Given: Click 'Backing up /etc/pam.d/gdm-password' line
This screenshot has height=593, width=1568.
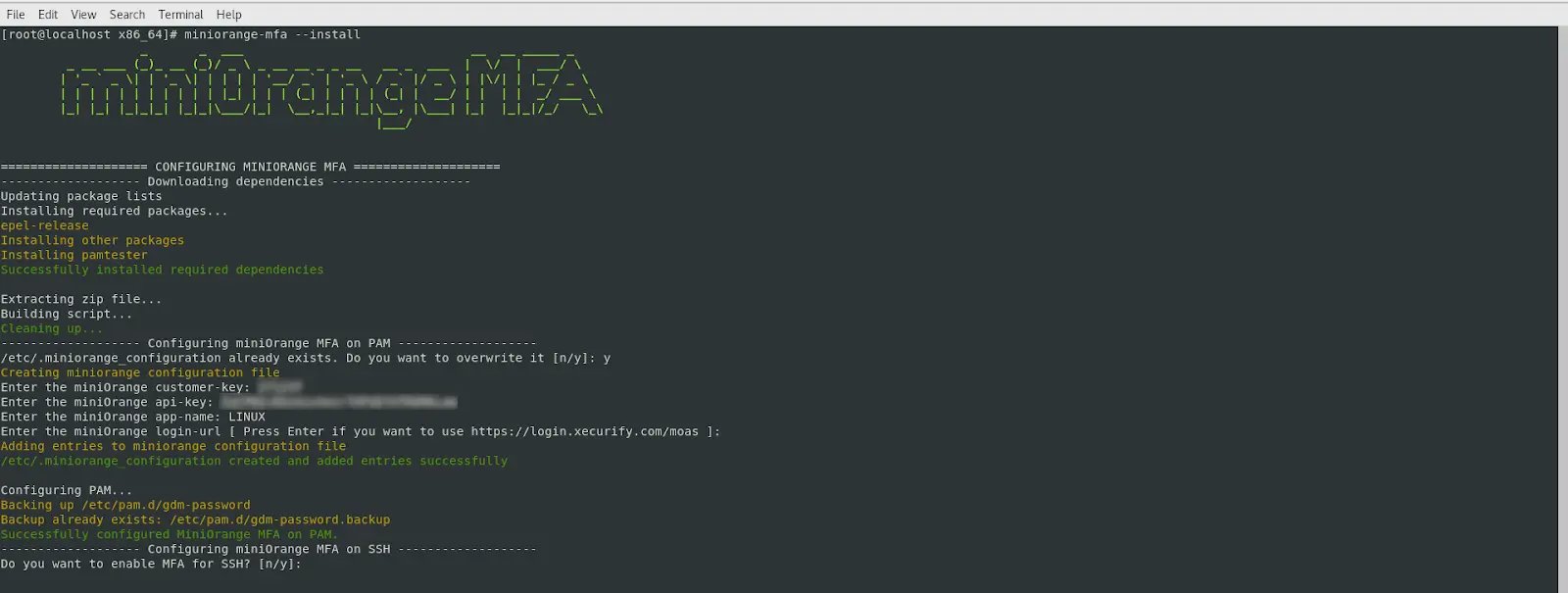Looking at the screenshot, I should click(x=125, y=505).
